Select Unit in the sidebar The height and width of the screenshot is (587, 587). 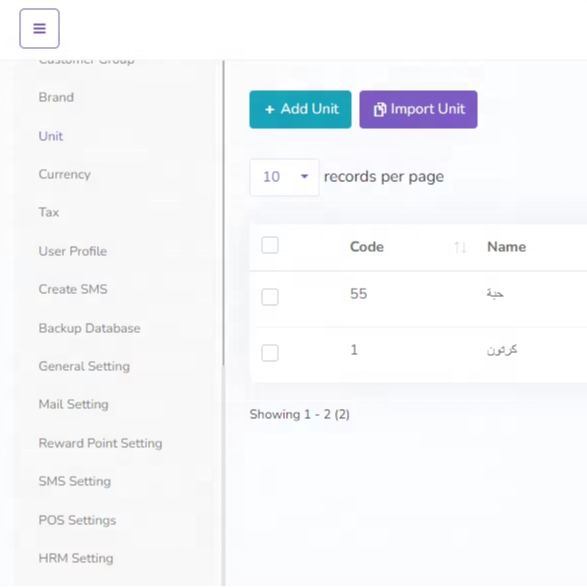pos(51,136)
